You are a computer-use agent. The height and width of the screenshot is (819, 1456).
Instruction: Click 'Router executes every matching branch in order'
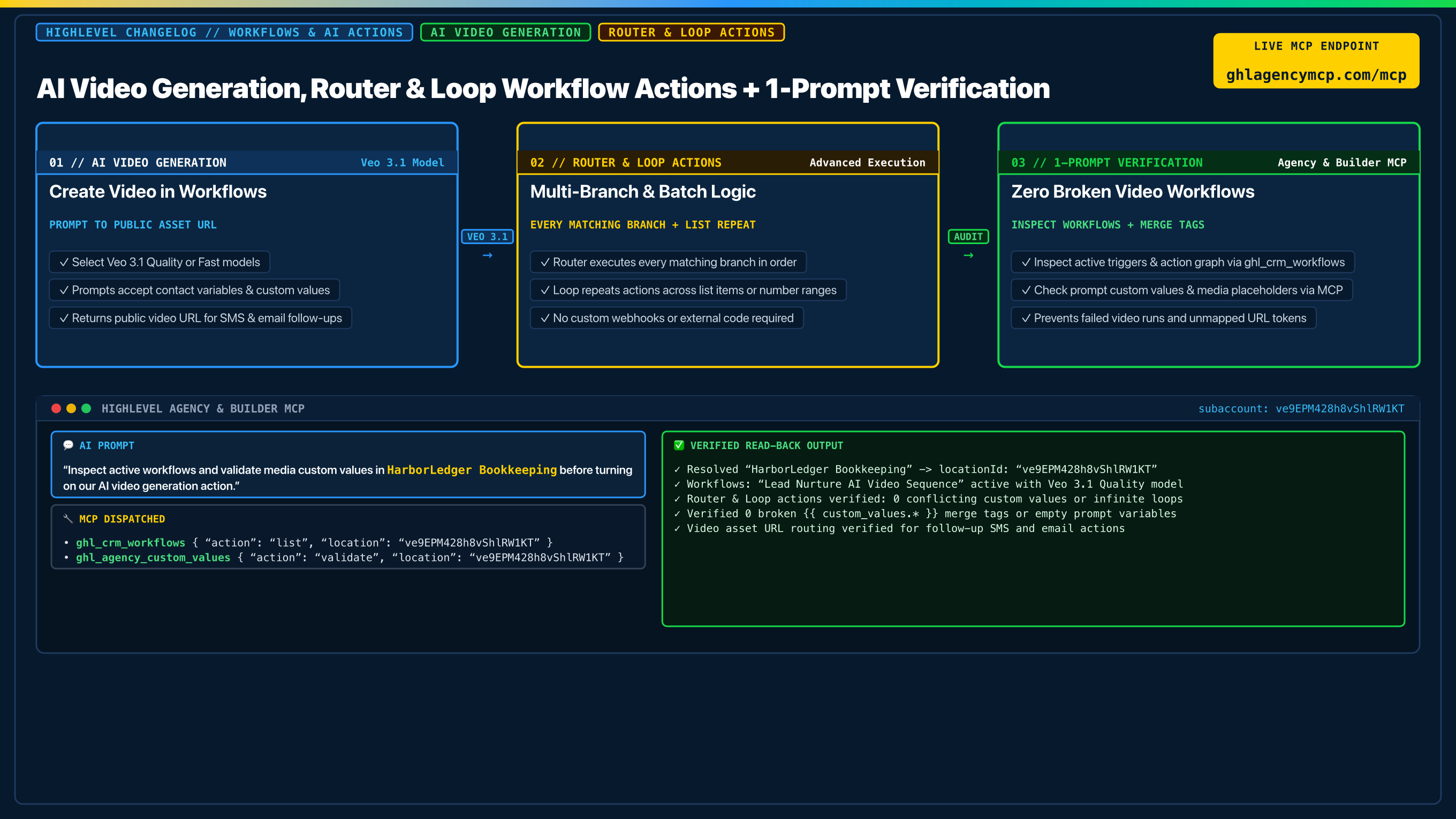coord(668,262)
